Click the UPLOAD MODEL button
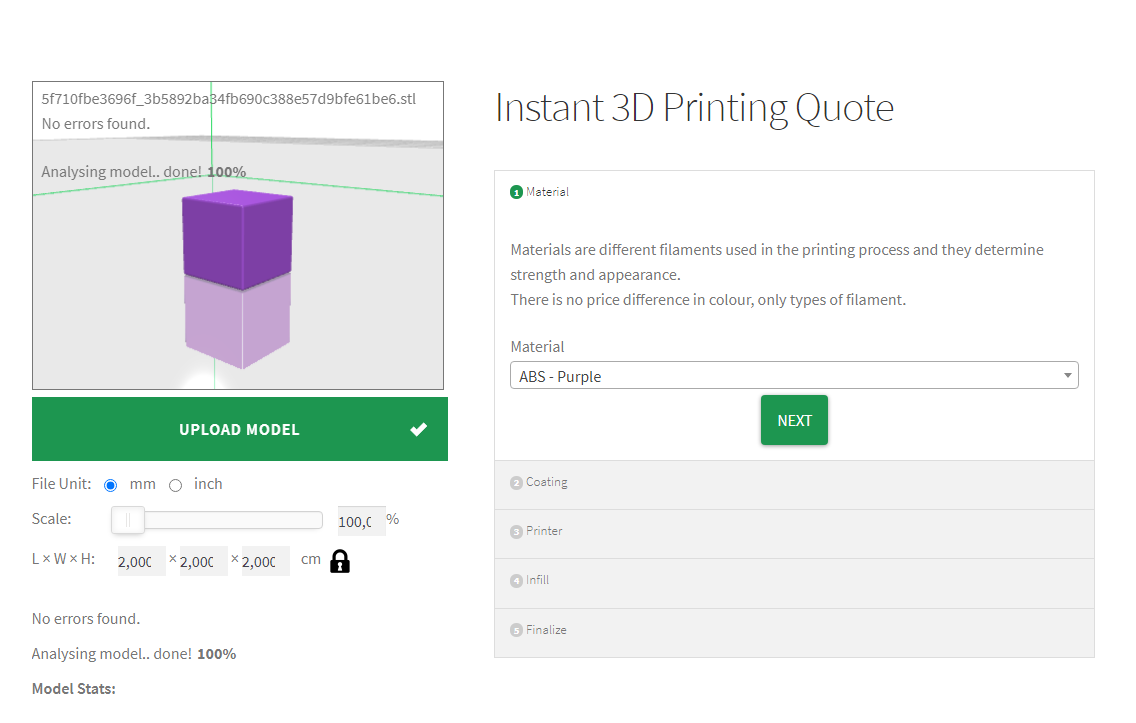1136x723 pixels. click(240, 429)
